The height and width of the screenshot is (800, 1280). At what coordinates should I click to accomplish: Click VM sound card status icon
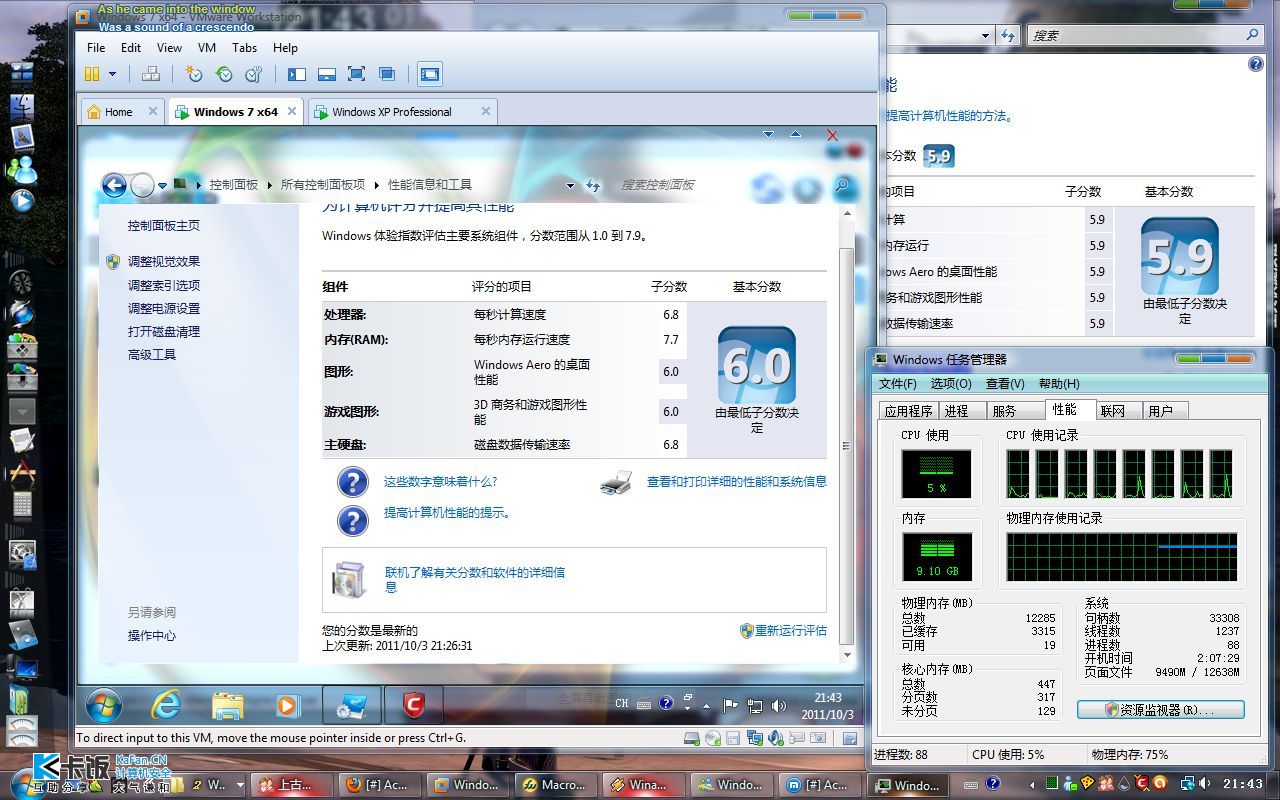tap(775, 738)
